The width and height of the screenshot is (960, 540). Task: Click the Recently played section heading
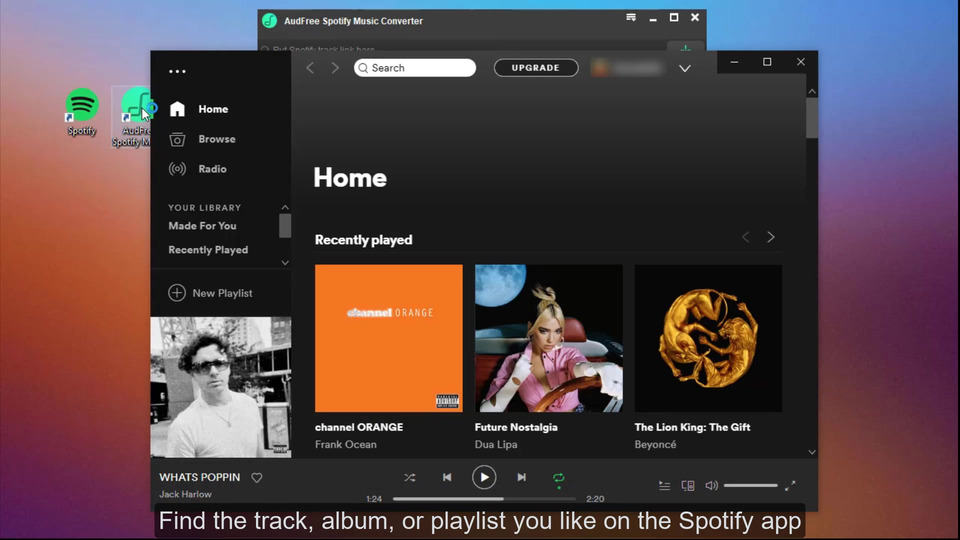(x=363, y=240)
